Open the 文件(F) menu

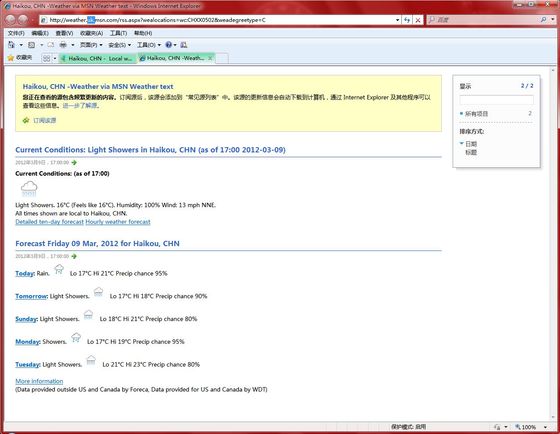16,33
